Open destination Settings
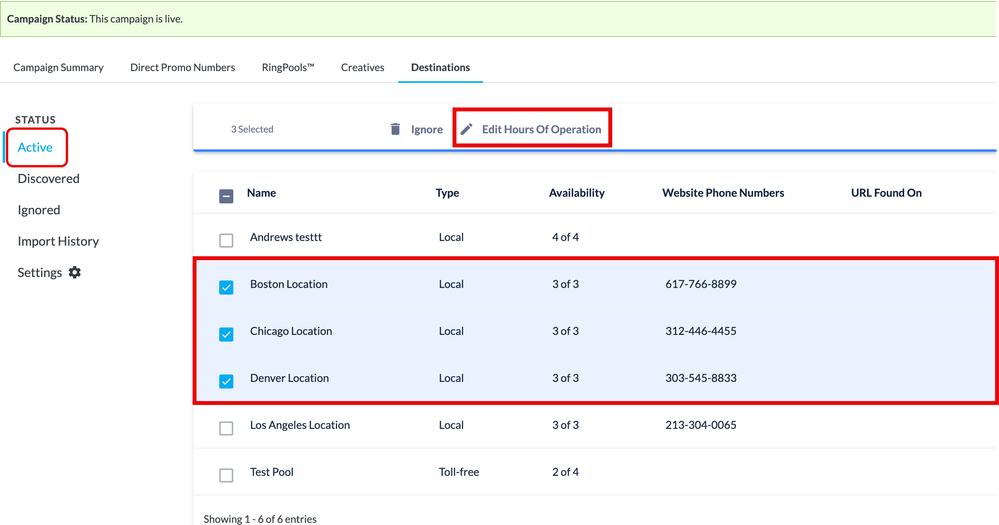This screenshot has width=999, height=525. pos(40,273)
